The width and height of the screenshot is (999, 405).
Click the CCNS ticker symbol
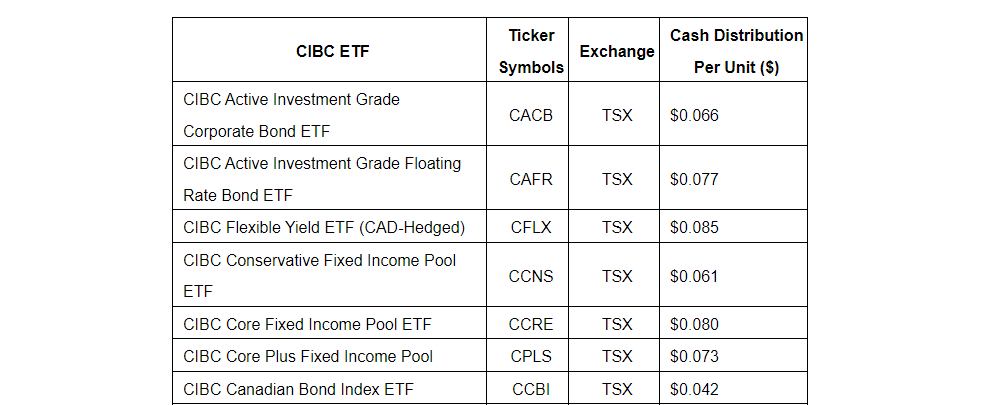531,275
